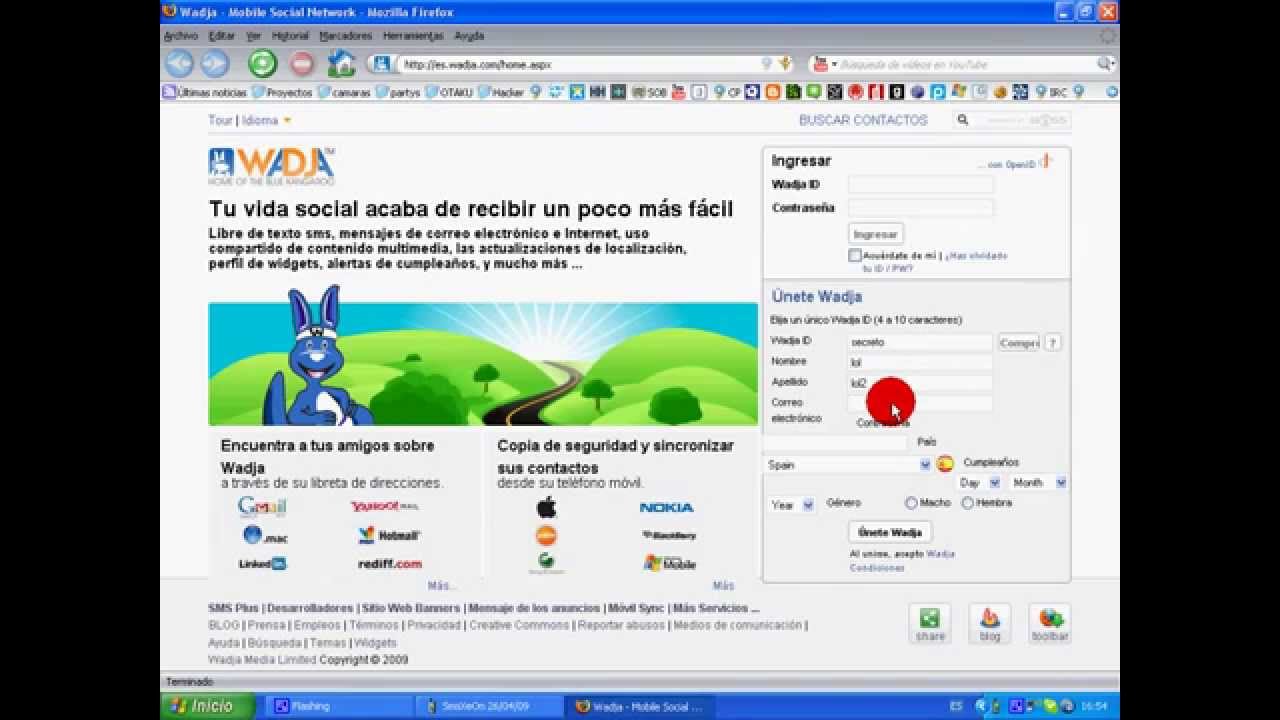Select the Hembra gender radio button

(x=967, y=503)
